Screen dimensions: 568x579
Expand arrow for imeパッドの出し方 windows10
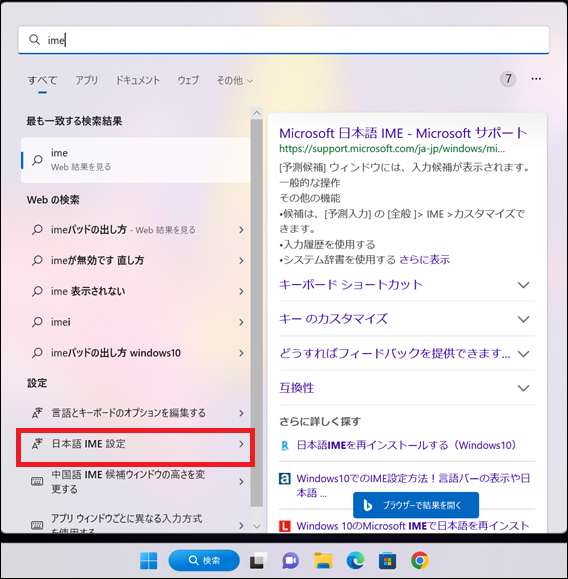(241, 353)
